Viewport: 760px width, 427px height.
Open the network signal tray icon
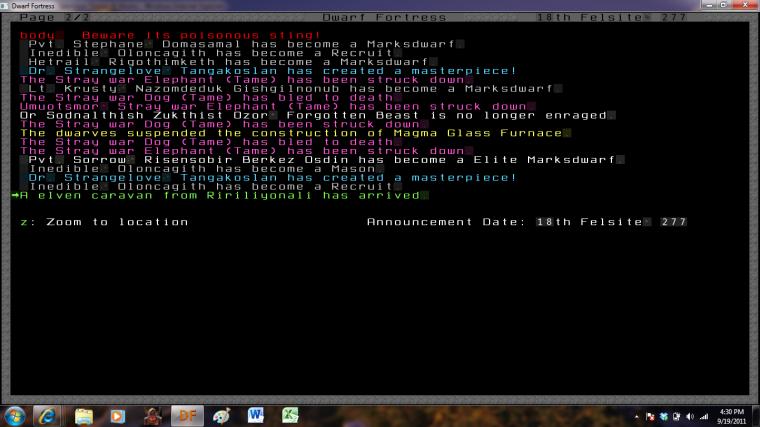[704, 417]
